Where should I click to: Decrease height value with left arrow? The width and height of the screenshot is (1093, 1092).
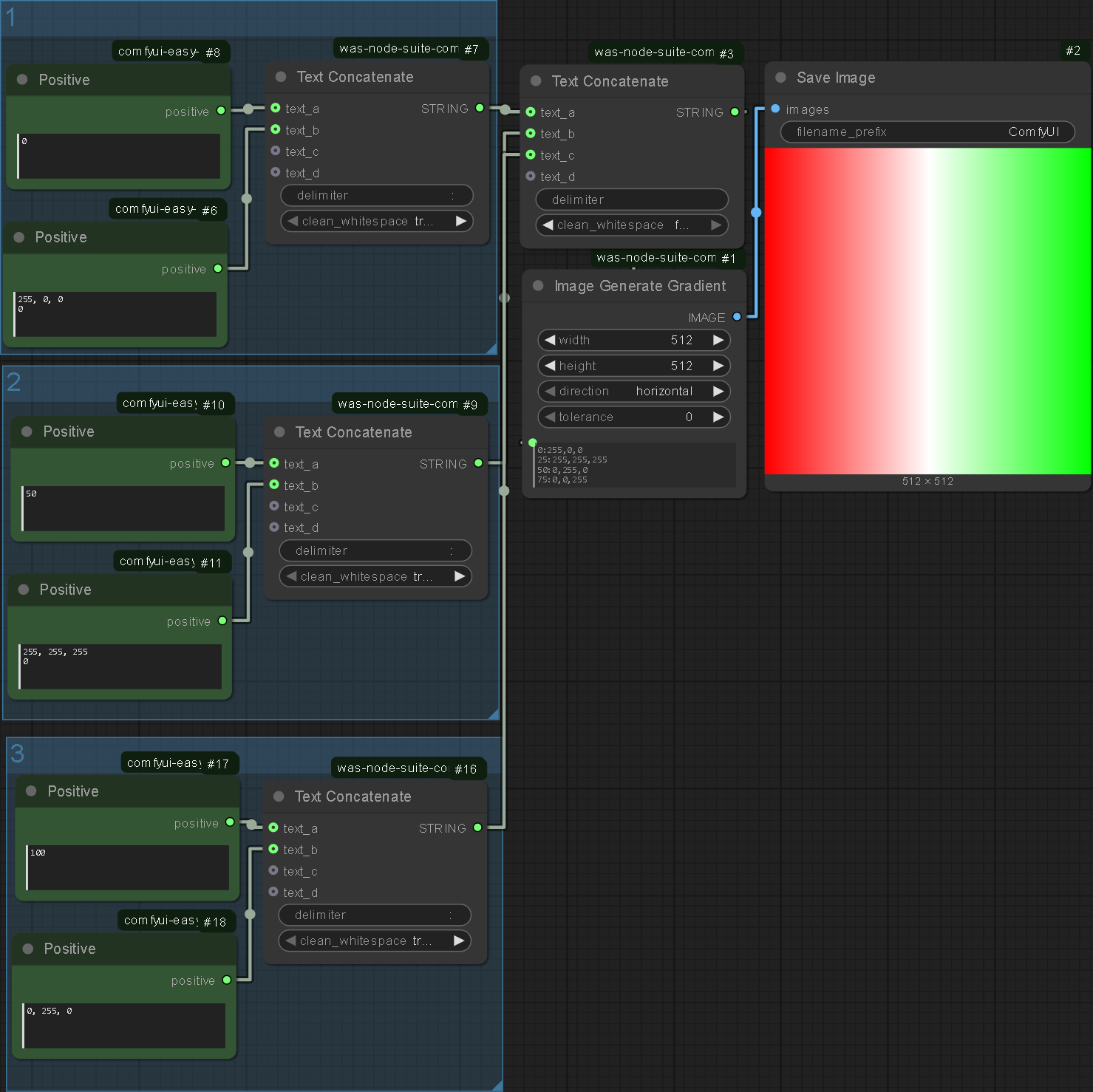tap(550, 366)
